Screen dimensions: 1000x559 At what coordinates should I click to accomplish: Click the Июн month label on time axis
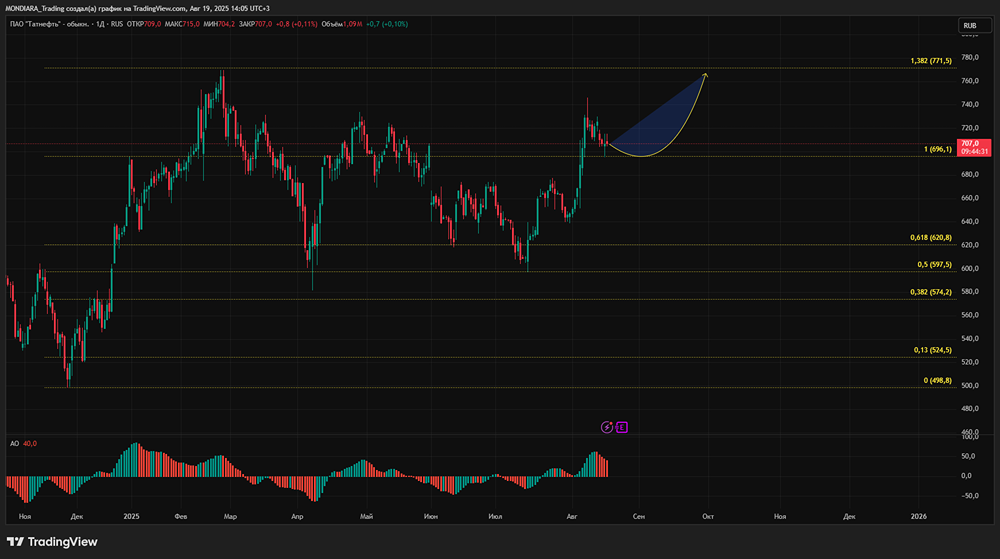[x=431, y=516]
